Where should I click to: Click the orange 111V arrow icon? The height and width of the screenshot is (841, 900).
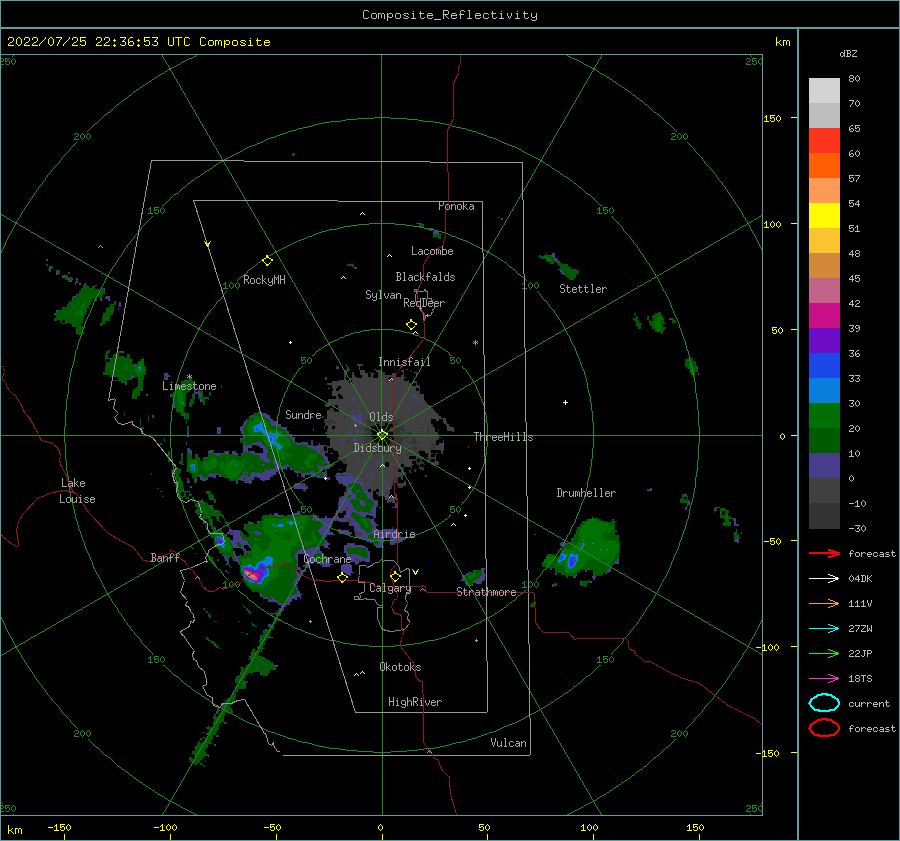[x=824, y=603]
